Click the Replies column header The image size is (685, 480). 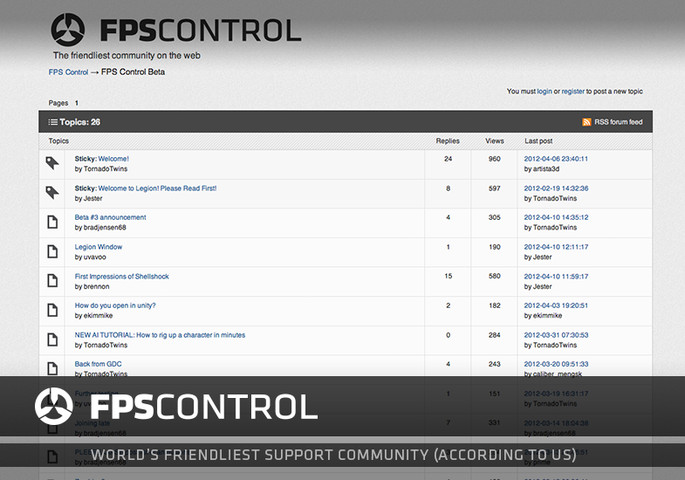tap(448, 141)
